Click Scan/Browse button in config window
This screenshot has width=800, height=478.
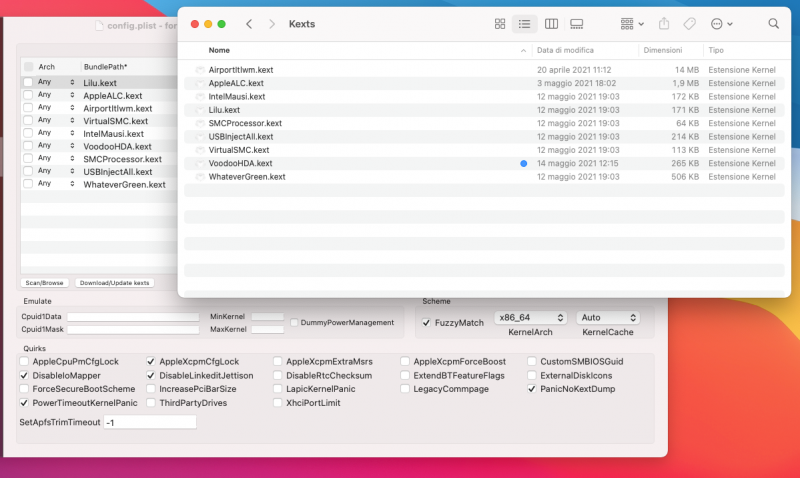coord(44,283)
